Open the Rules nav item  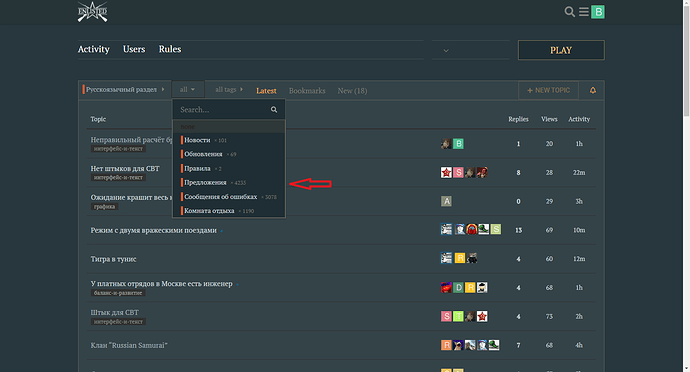tap(170, 49)
